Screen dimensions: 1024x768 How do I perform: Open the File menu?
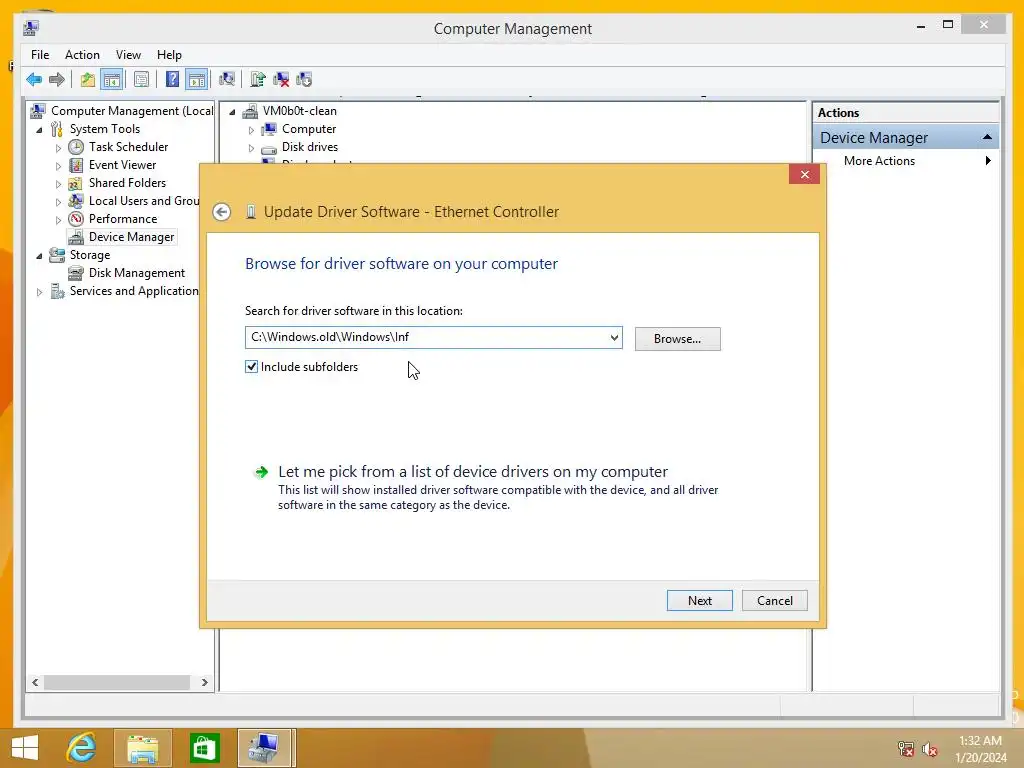[x=40, y=55]
